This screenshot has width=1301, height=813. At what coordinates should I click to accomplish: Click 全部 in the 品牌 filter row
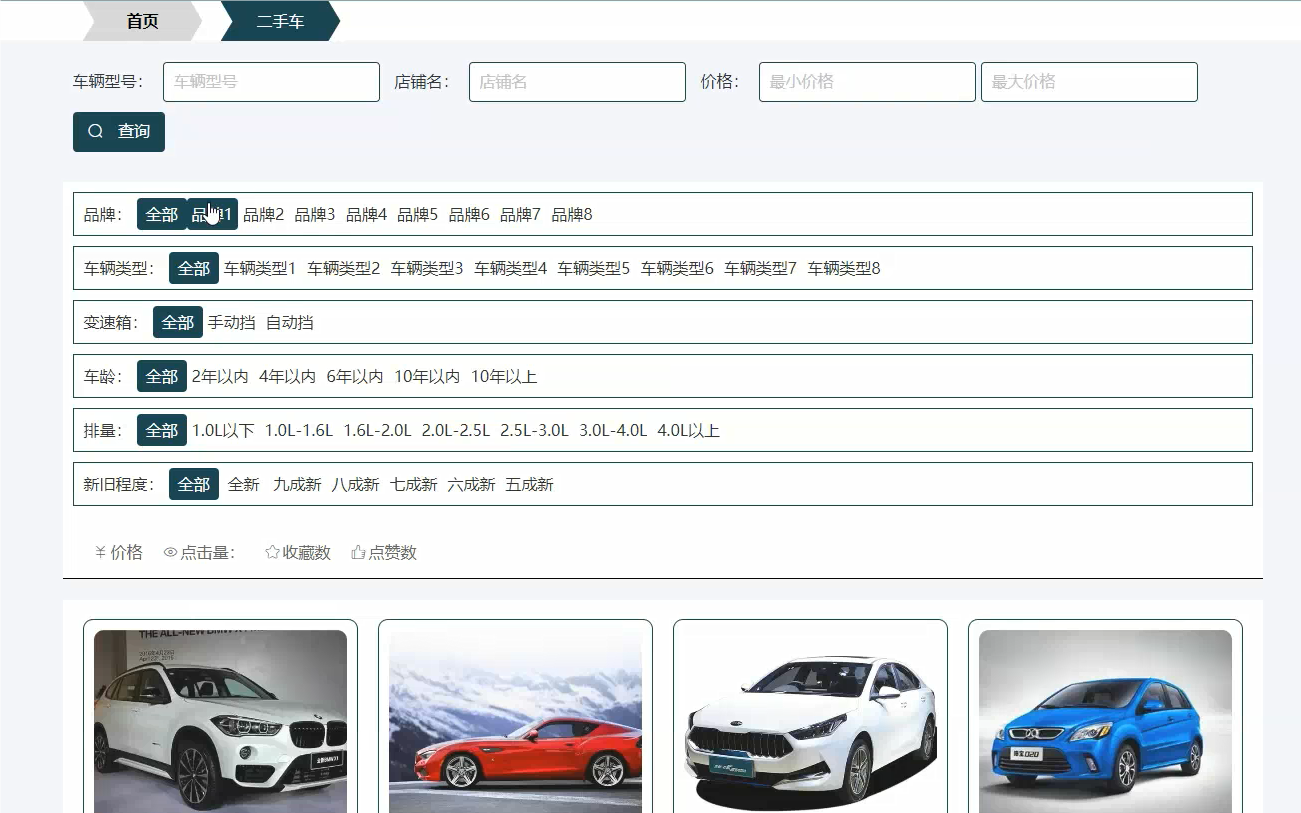[161, 214]
